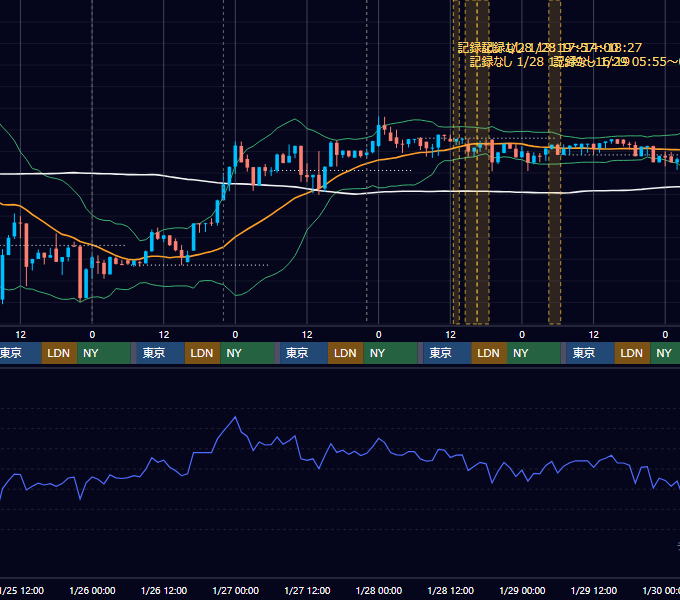This screenshot has width=680, height=600.
Task: Click the 1/27 00:00 time axis label
Action: pyautogui.click(x=235, y=590)
